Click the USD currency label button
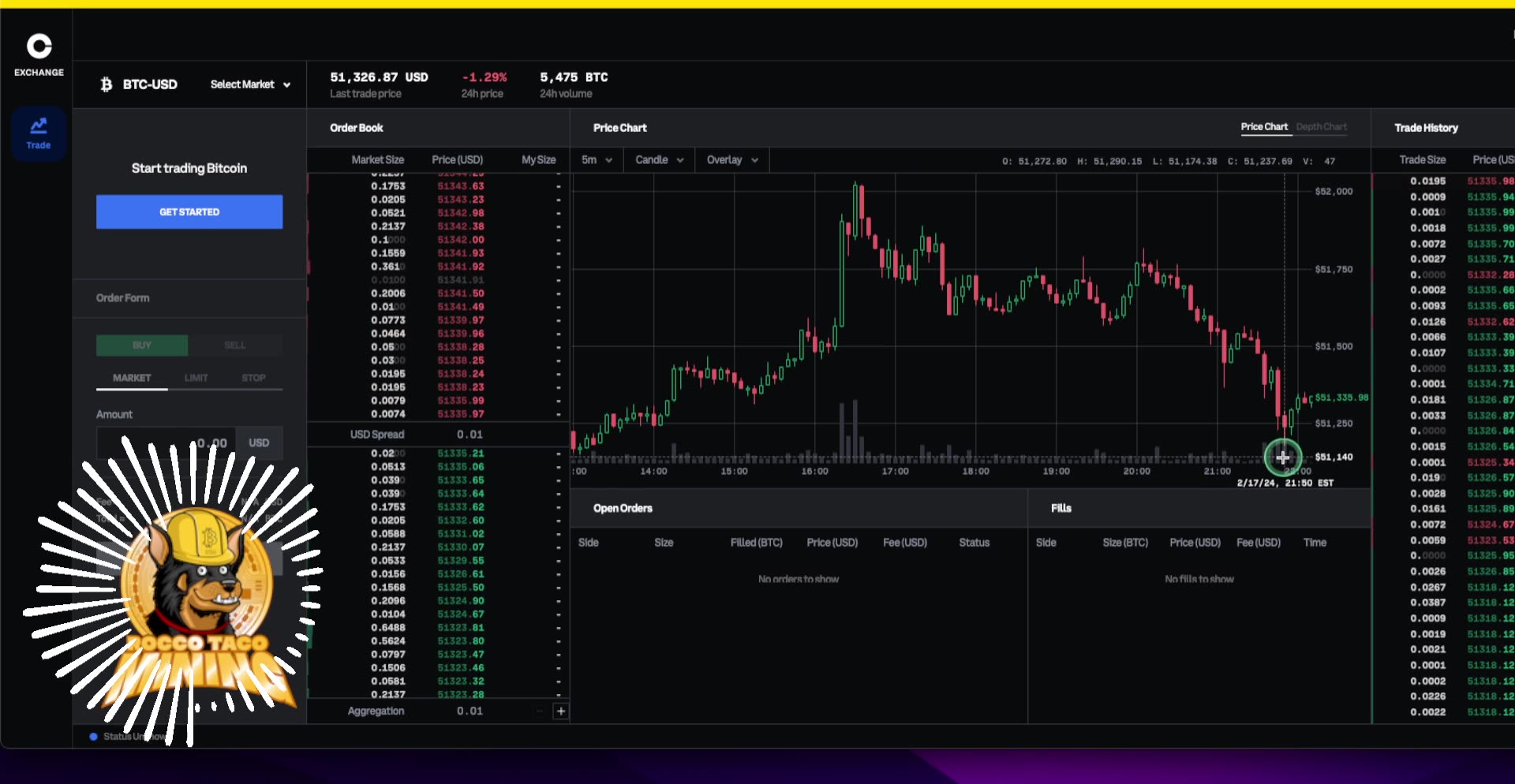Viewport: 1515px width, 784px height. pos(260,443)
